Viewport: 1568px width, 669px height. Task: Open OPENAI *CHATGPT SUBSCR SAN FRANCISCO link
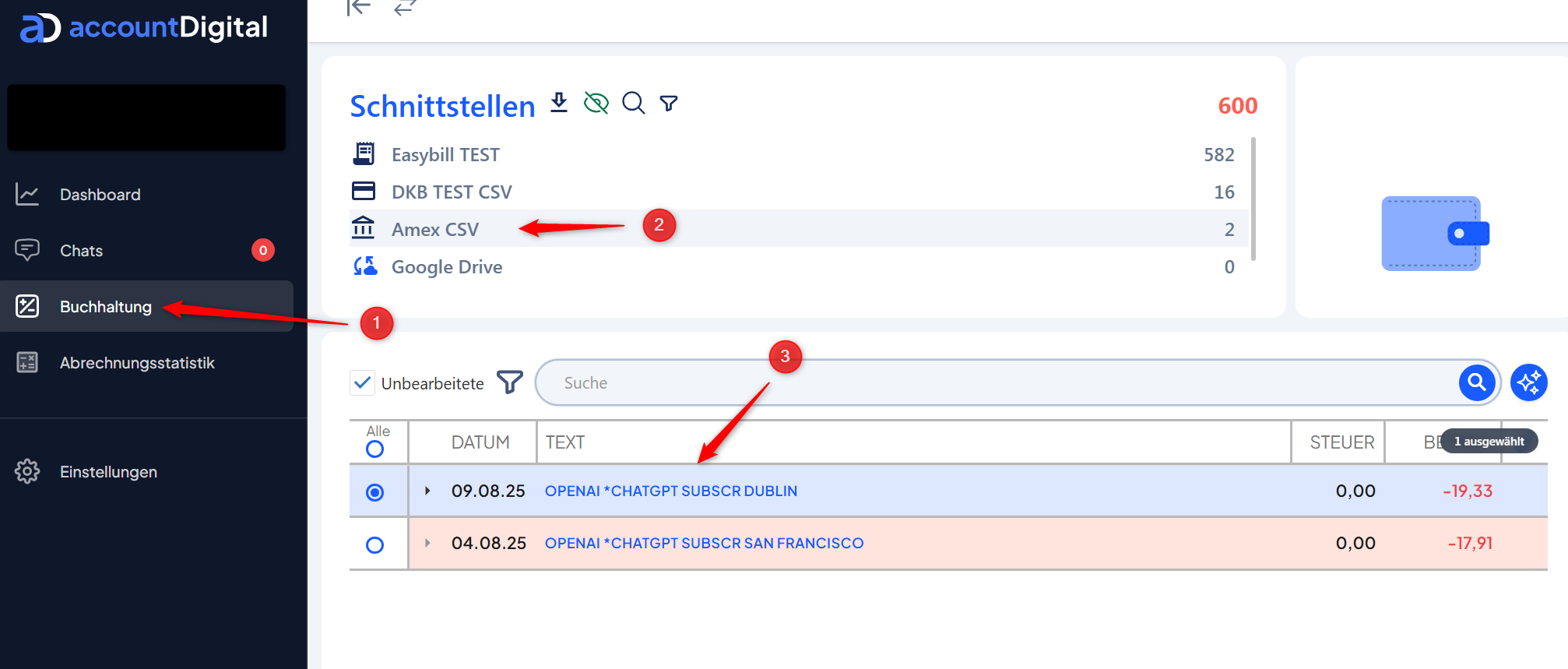pyautogui.click(x=704, y=543)
